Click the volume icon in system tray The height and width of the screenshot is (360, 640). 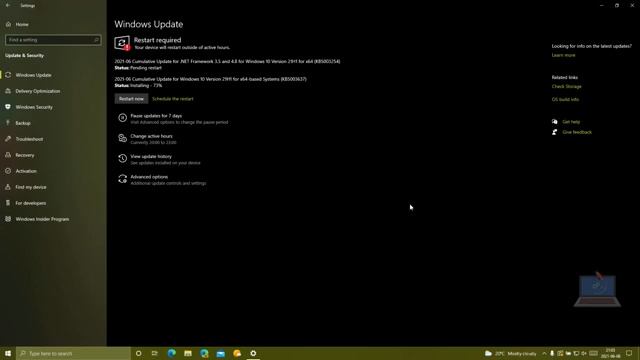[x=584, y=353]
